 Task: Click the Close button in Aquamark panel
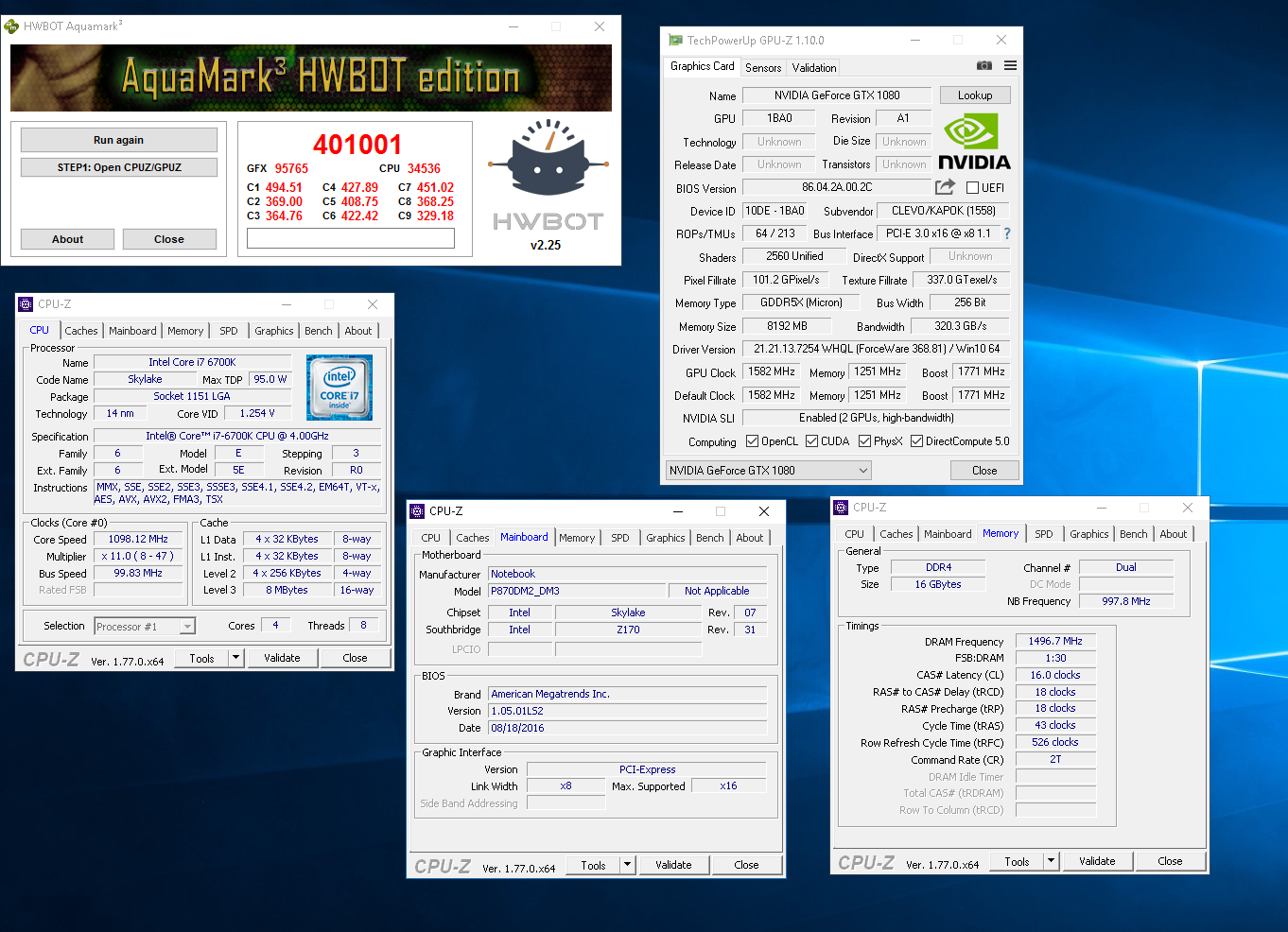tap(169, 239)
